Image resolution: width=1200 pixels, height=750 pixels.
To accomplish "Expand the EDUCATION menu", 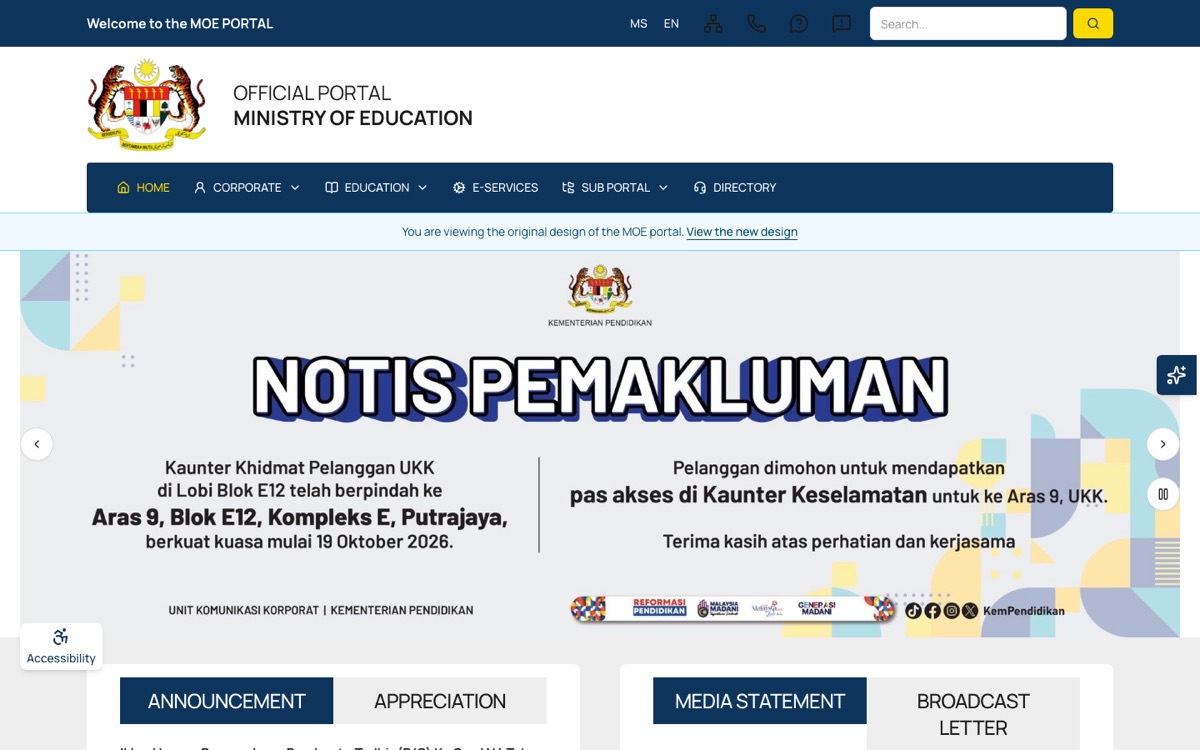I will 377,187.
